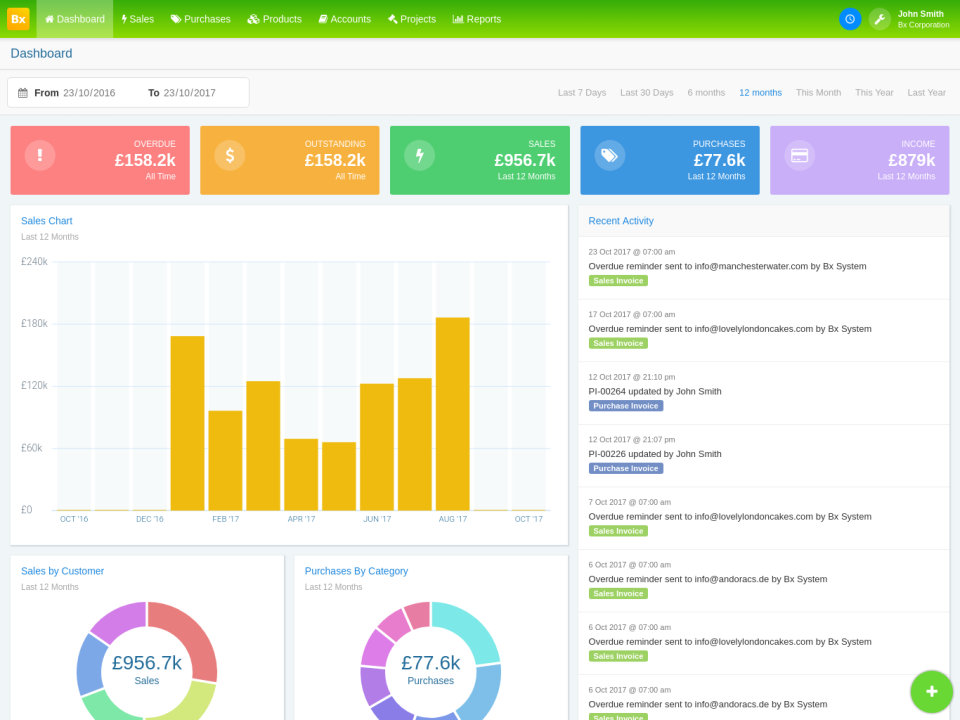Image resolution: width=960 pixels, height=720 pixels.
Task: Open settings using the wrench icon
Action: [x=878, y=18]
